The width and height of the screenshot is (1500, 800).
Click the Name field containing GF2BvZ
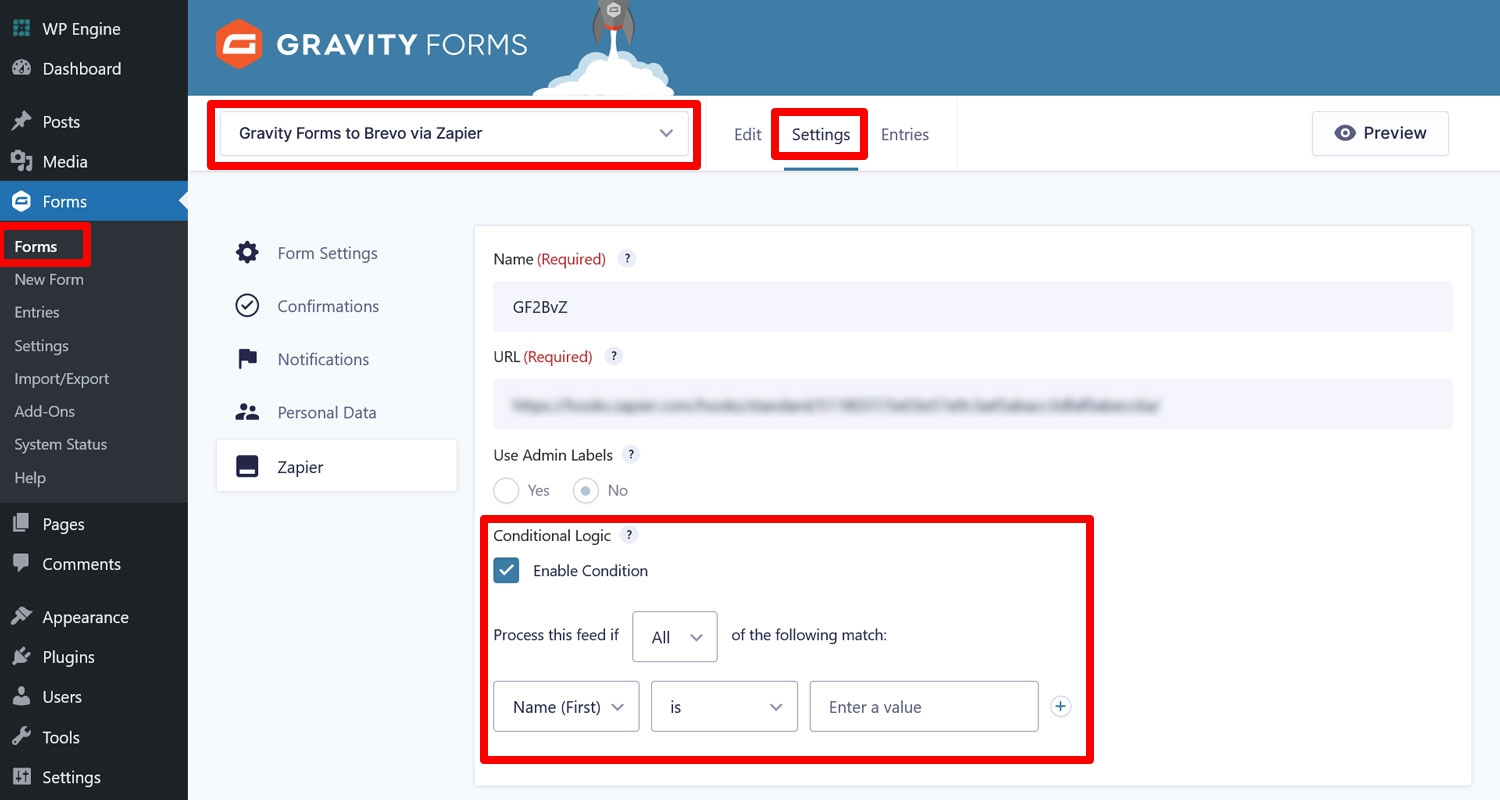(972, 306)
